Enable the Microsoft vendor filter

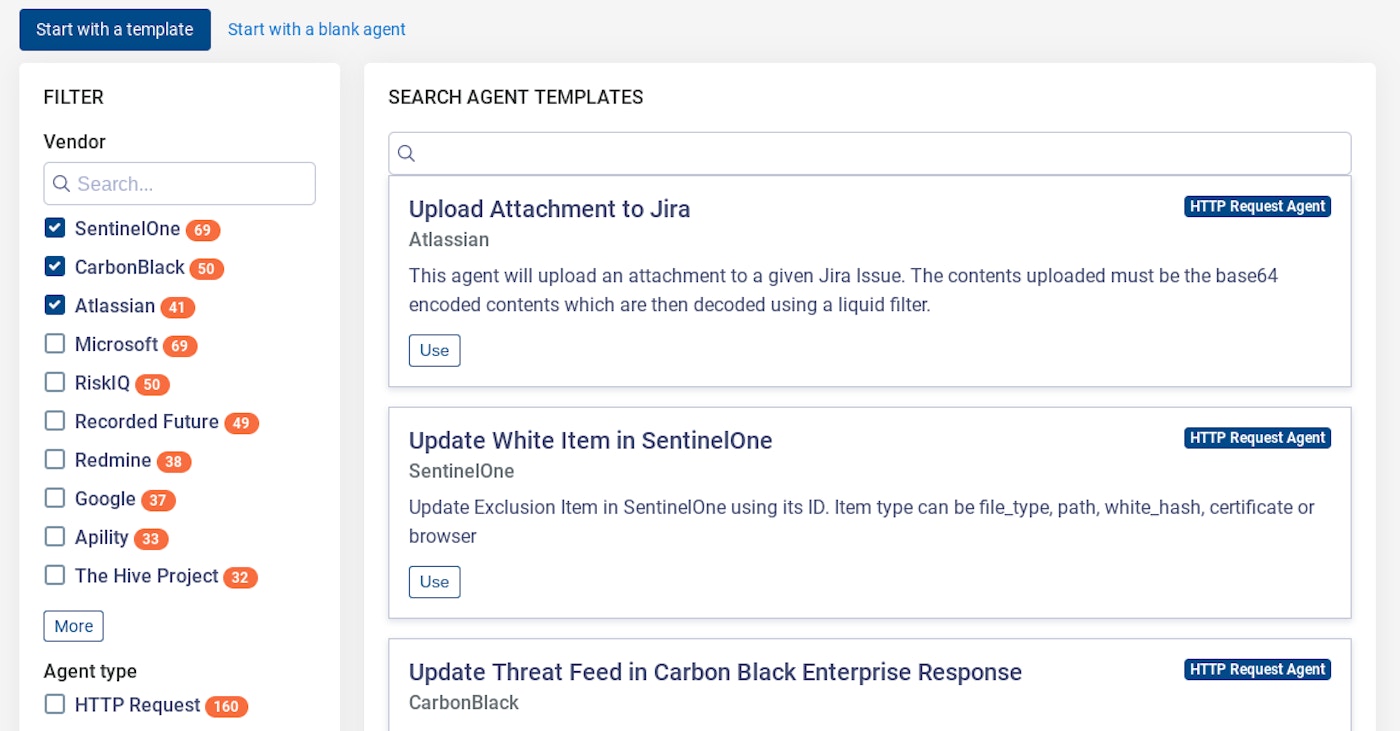pos(55,344)
